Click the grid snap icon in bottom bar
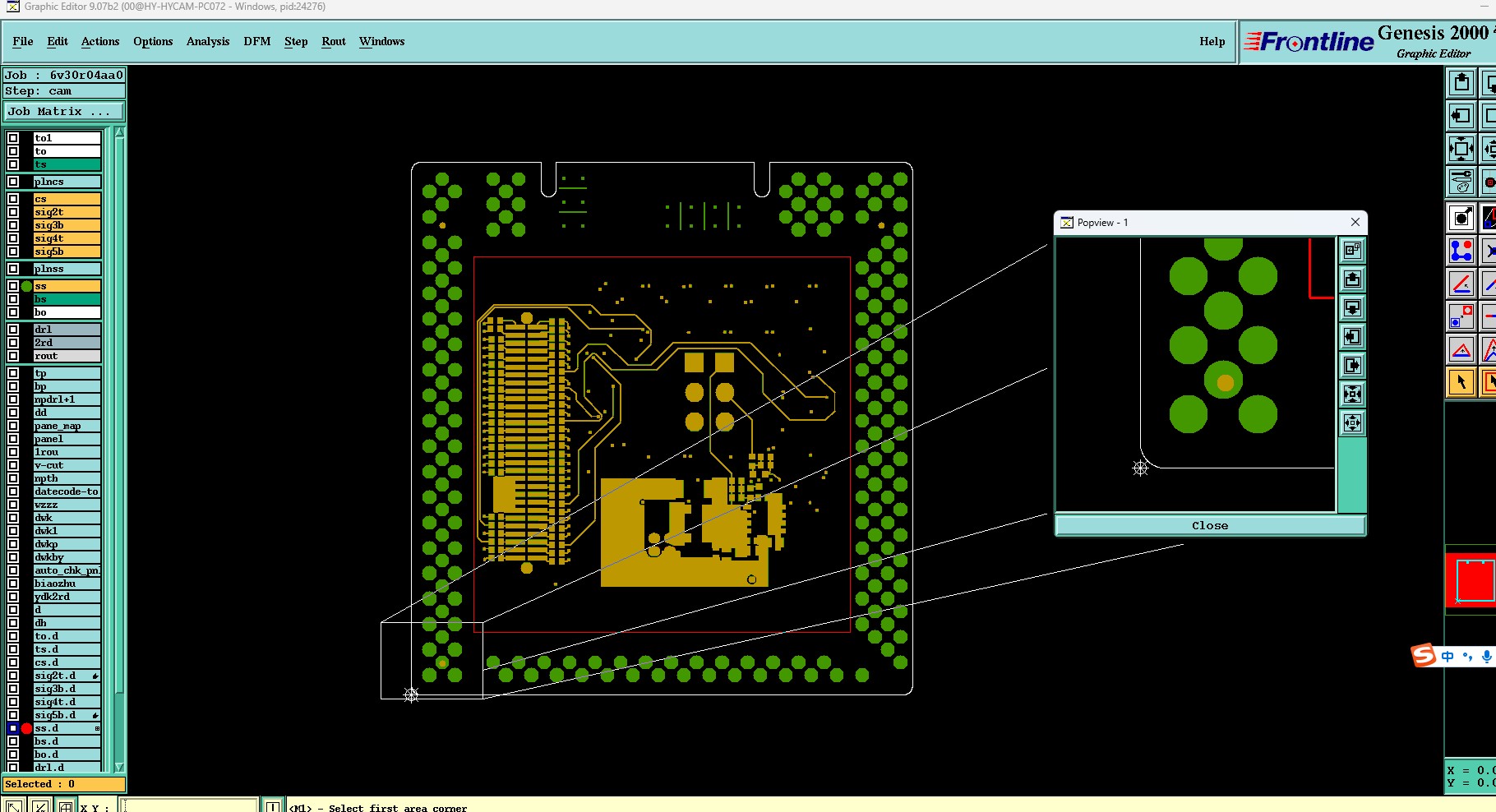Screen dimensions: 1496x812 point(65,806)
